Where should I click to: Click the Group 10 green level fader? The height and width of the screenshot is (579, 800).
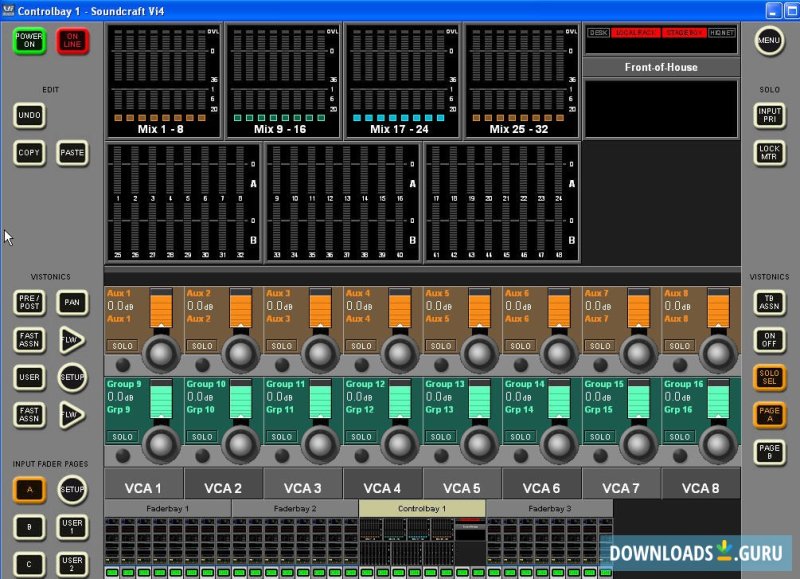(x=241, y=399)
